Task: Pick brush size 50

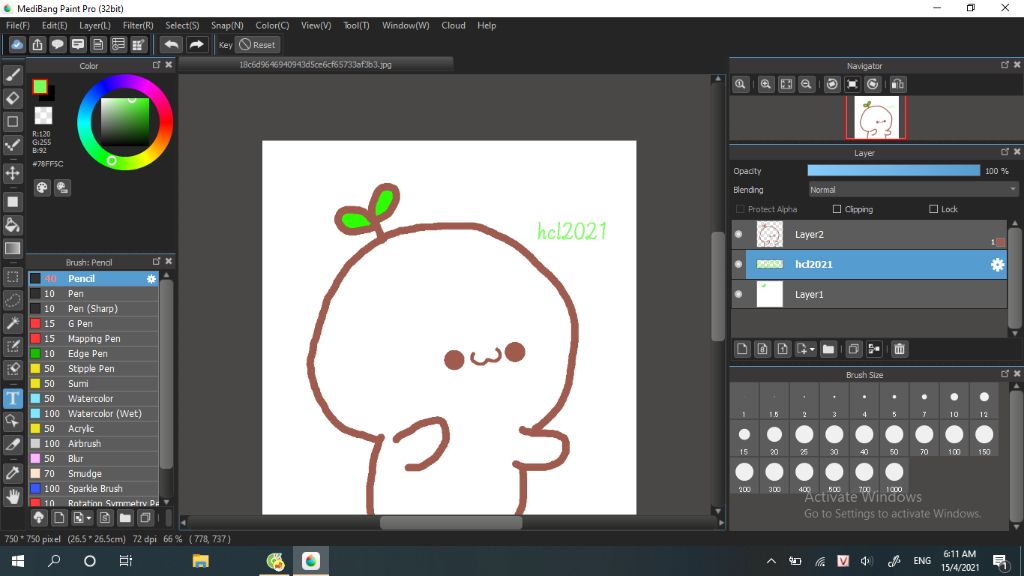Action: pos(894,438)
